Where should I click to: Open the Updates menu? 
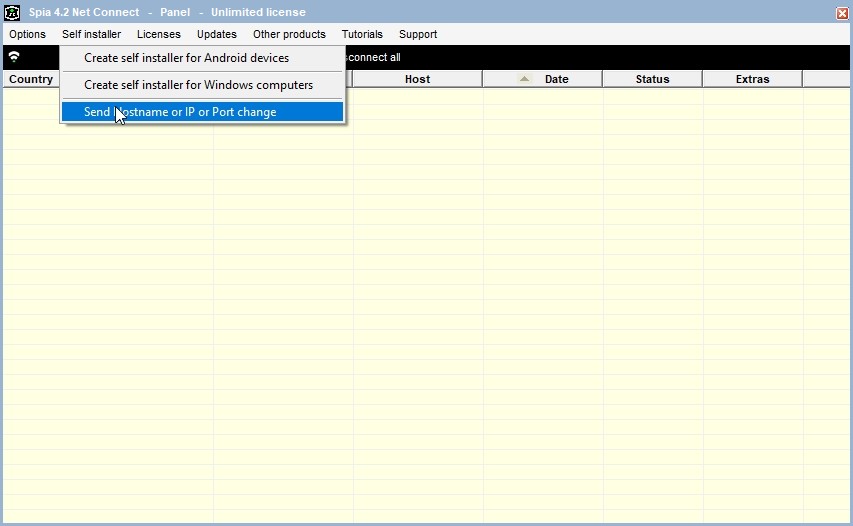(x=217, y=34)
